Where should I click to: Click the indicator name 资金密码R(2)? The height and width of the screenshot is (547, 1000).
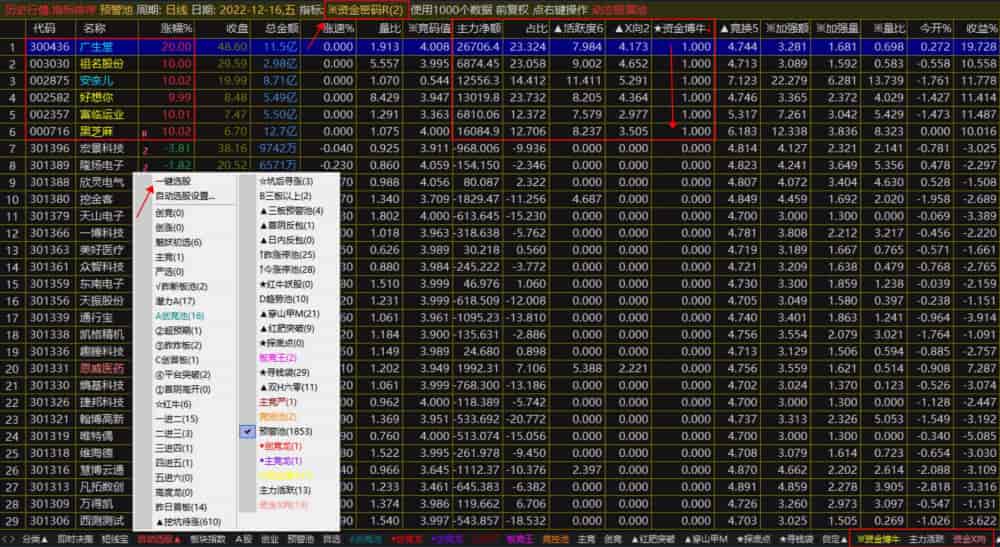365,10
